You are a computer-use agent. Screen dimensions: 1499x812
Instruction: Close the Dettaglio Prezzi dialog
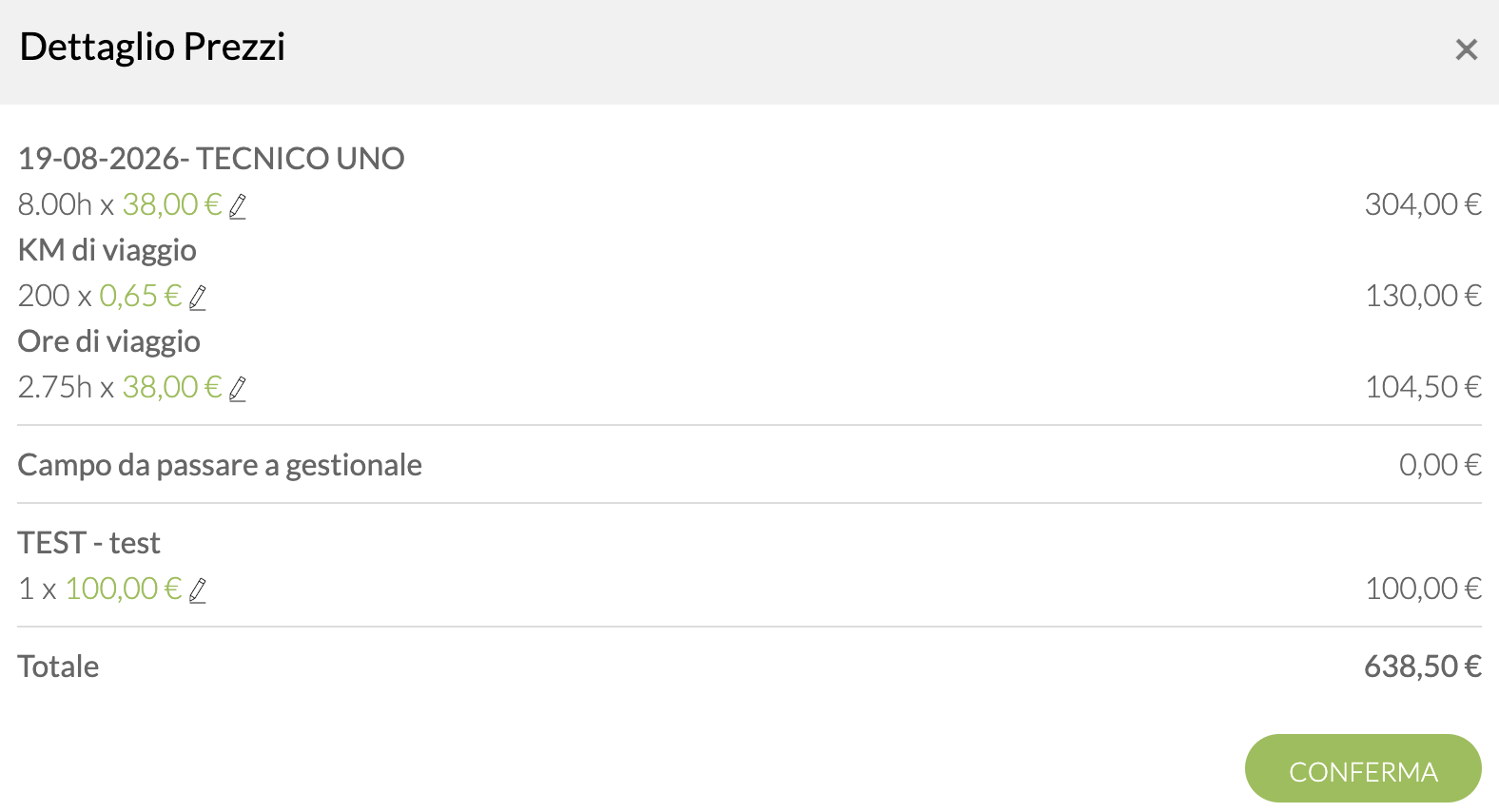(x=1466, y=49)
